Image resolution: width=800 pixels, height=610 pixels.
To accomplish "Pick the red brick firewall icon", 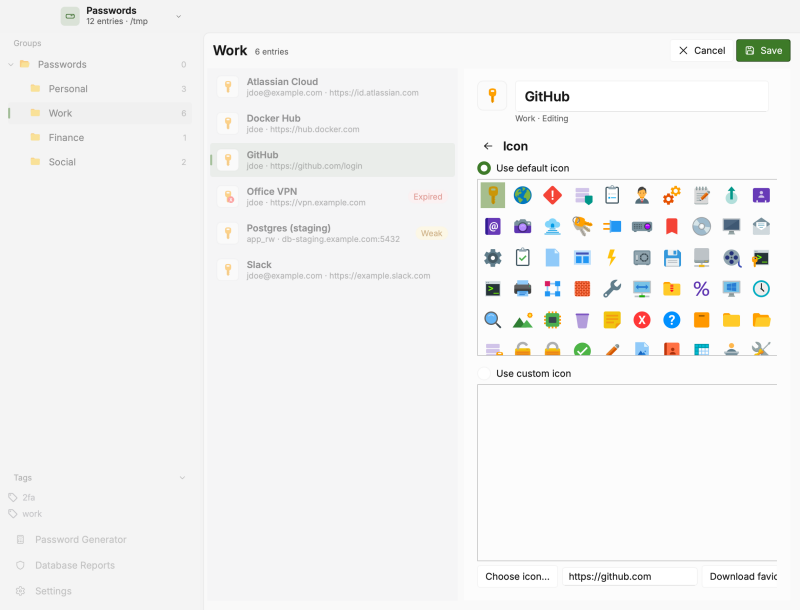I will (582, 289).
